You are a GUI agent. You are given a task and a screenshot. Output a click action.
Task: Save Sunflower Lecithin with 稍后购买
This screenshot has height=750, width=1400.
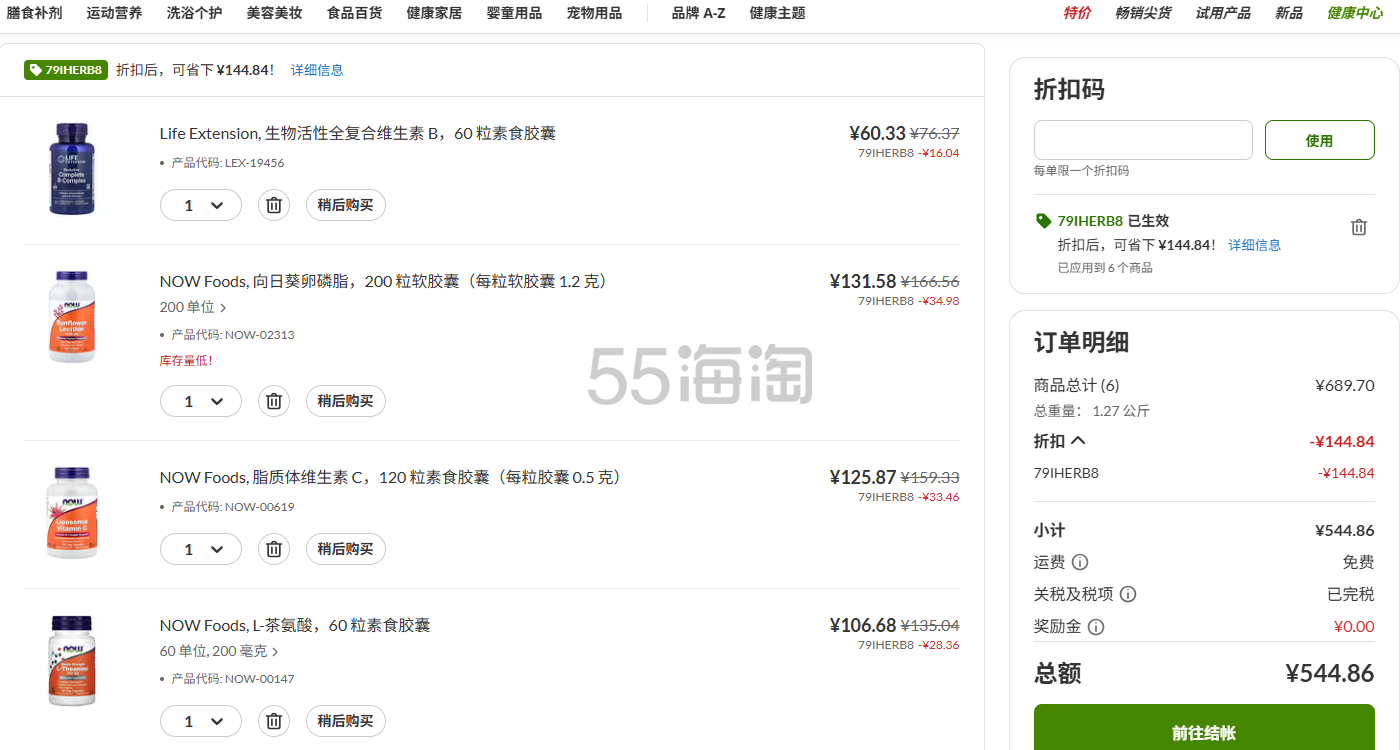[x=345, y=401]
